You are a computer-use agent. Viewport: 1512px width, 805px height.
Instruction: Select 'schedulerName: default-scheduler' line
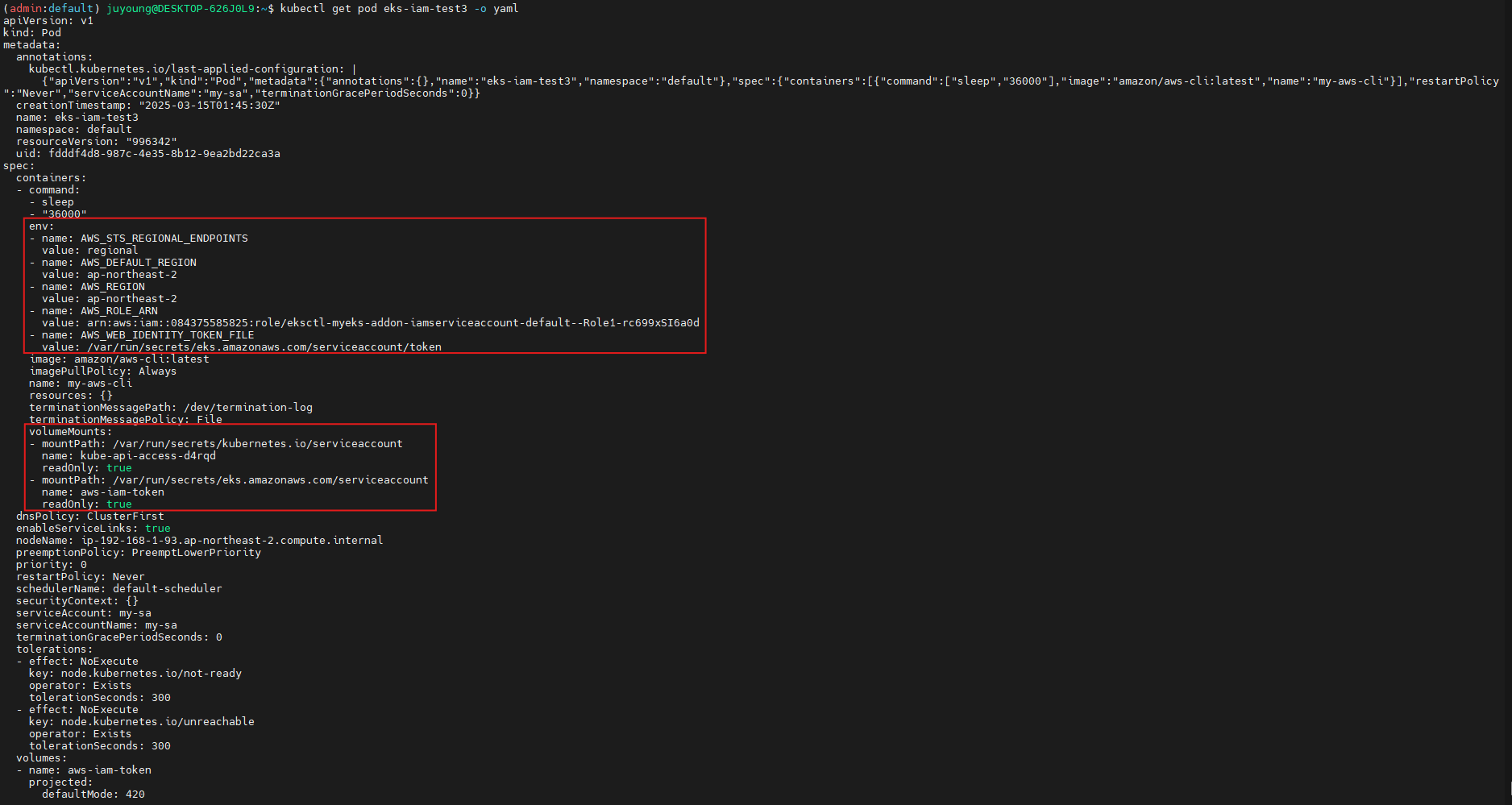coord(119,589)
